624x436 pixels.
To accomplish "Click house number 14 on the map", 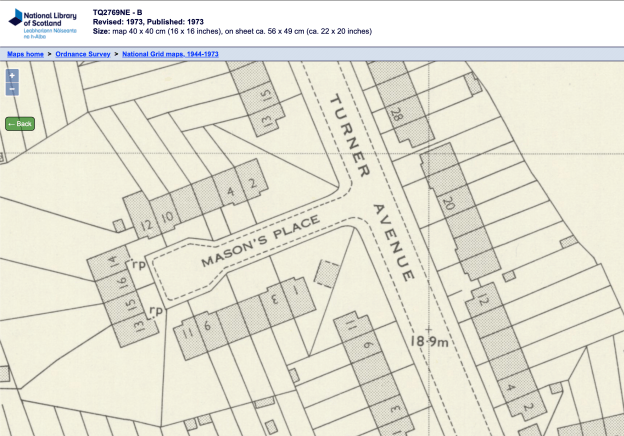I will tap(111, 264).
